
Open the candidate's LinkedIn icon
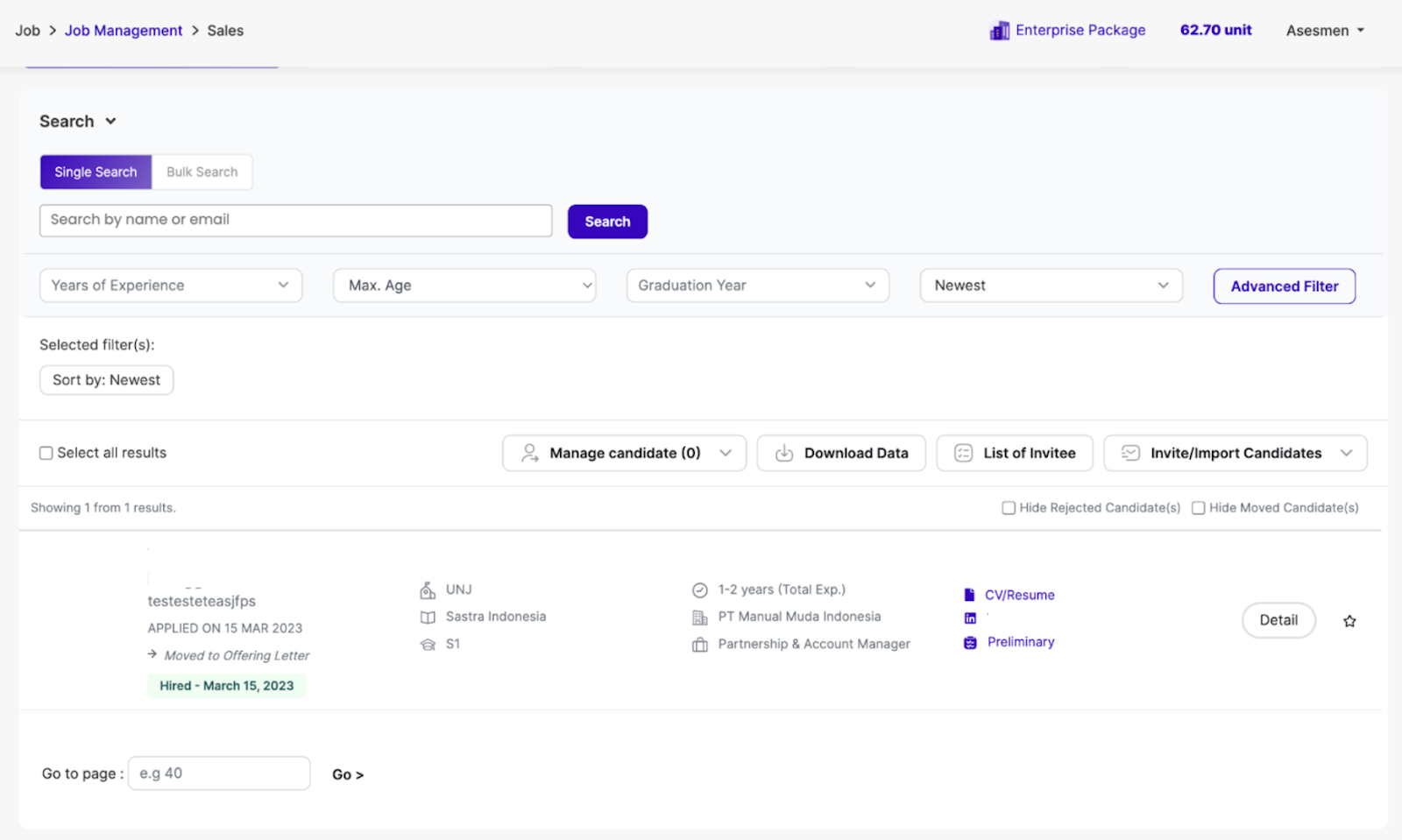point(970,618)
